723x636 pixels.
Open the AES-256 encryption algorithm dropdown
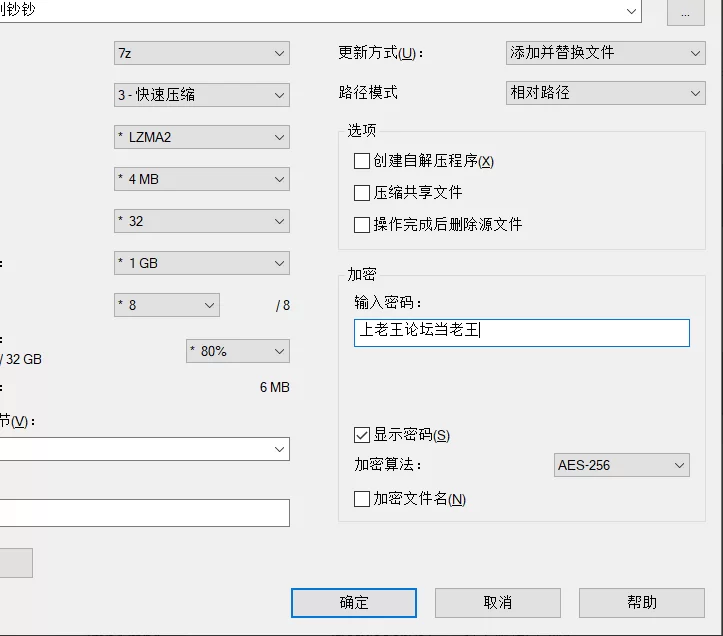click(x=622, y=465)
